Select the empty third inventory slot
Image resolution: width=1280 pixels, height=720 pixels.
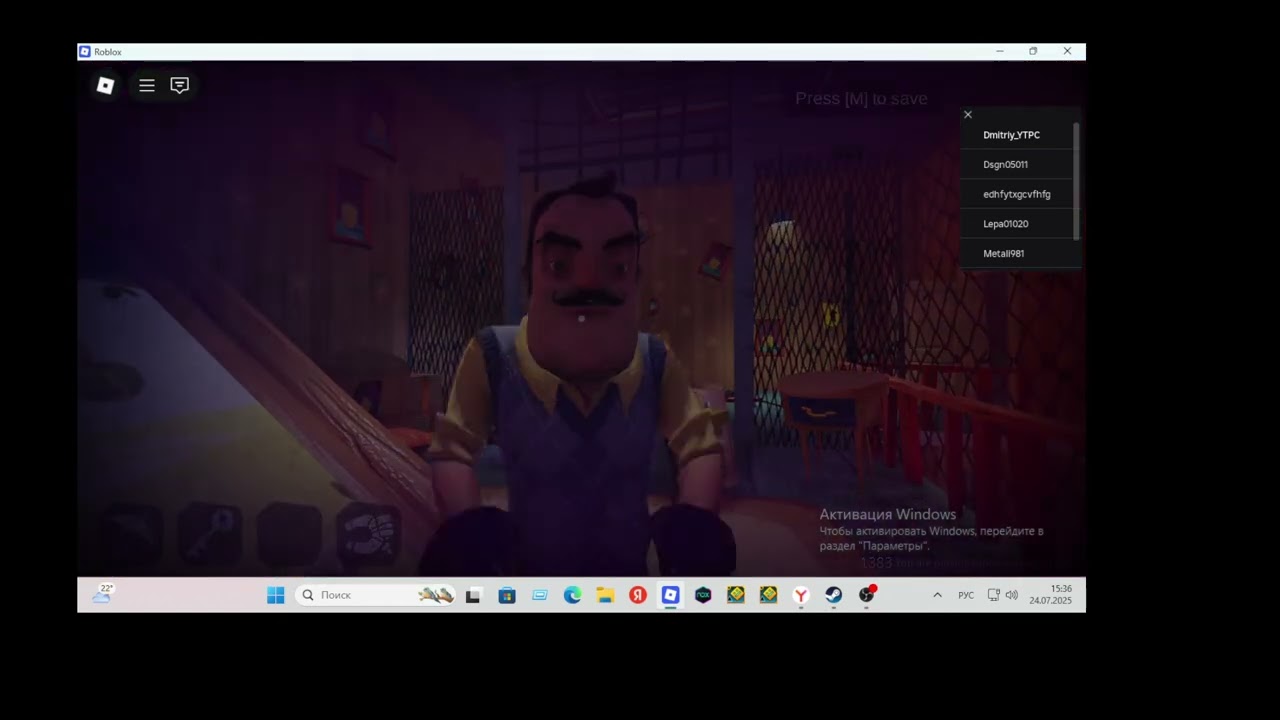[289, 535]
